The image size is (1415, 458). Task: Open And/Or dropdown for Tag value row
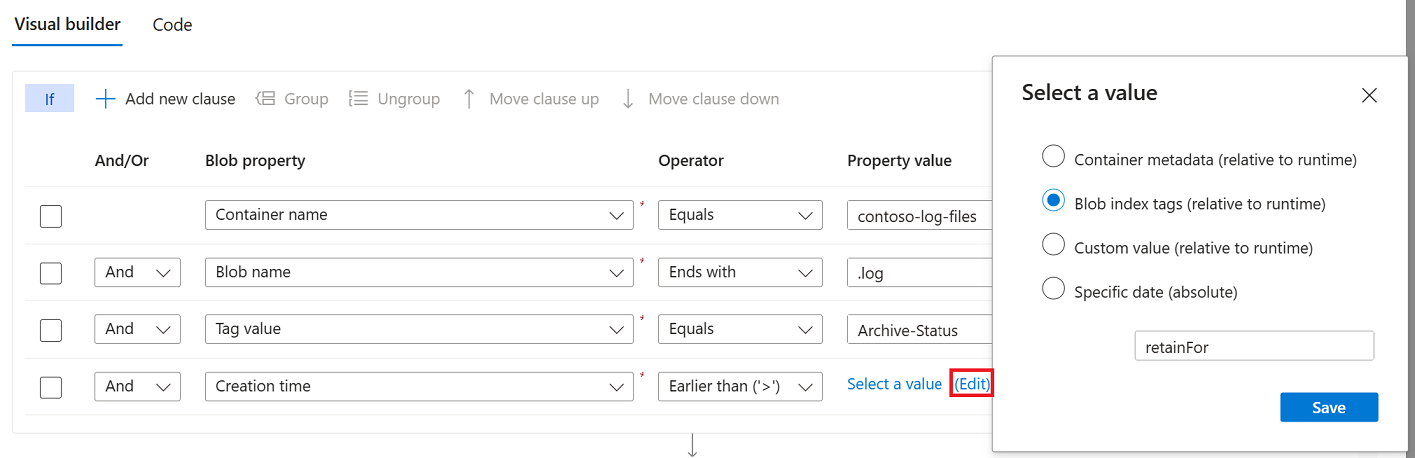tap(137, 329)
